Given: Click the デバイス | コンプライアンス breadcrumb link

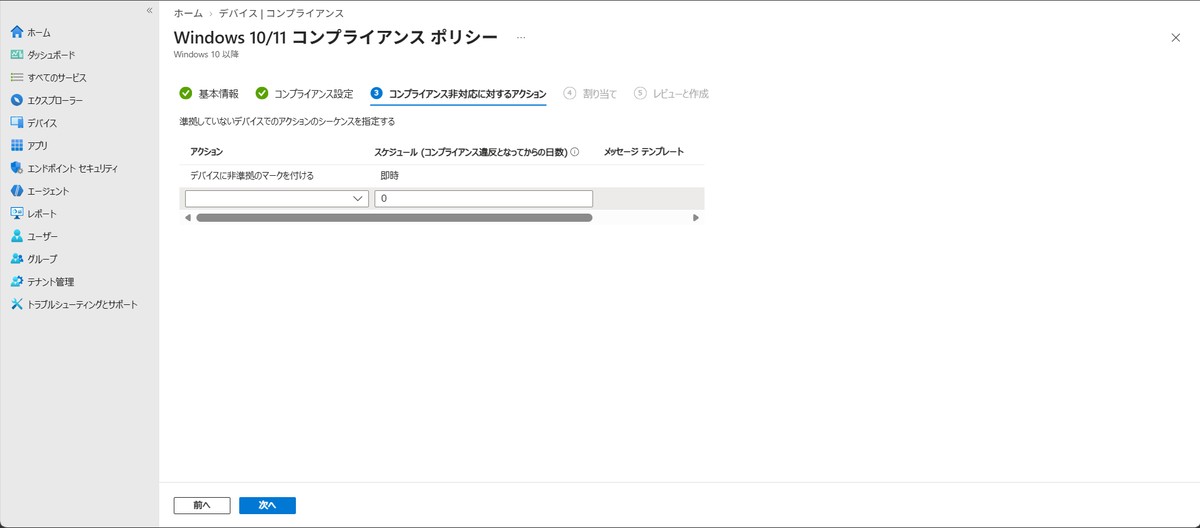Looking at the screenshot, I should click(281, 13).
